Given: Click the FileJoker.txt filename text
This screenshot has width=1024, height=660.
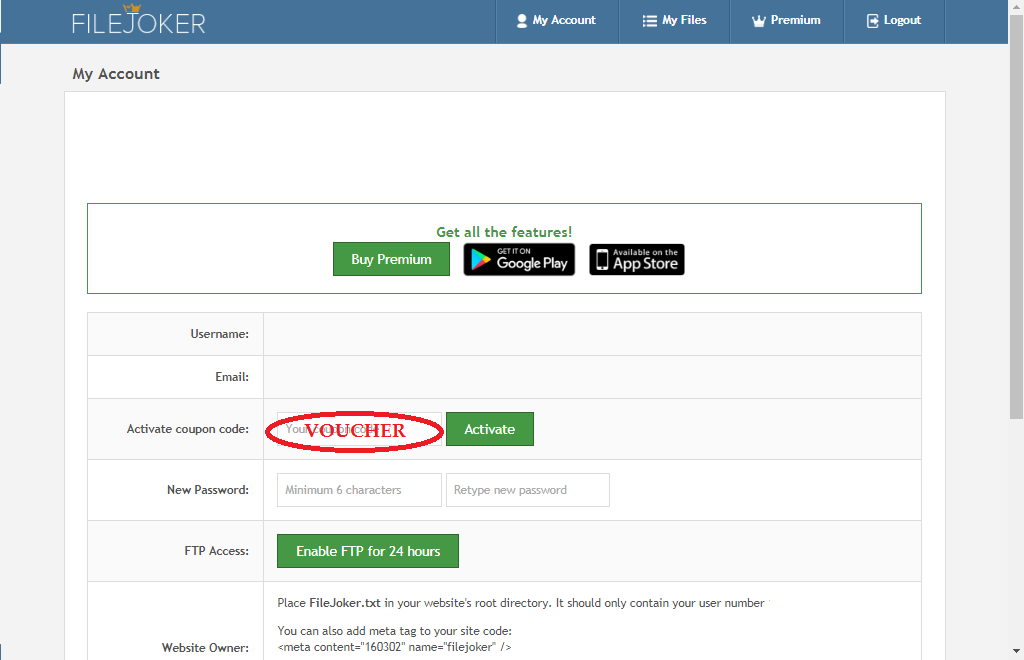Looking at the screenshot, I should tap(345, 603).
